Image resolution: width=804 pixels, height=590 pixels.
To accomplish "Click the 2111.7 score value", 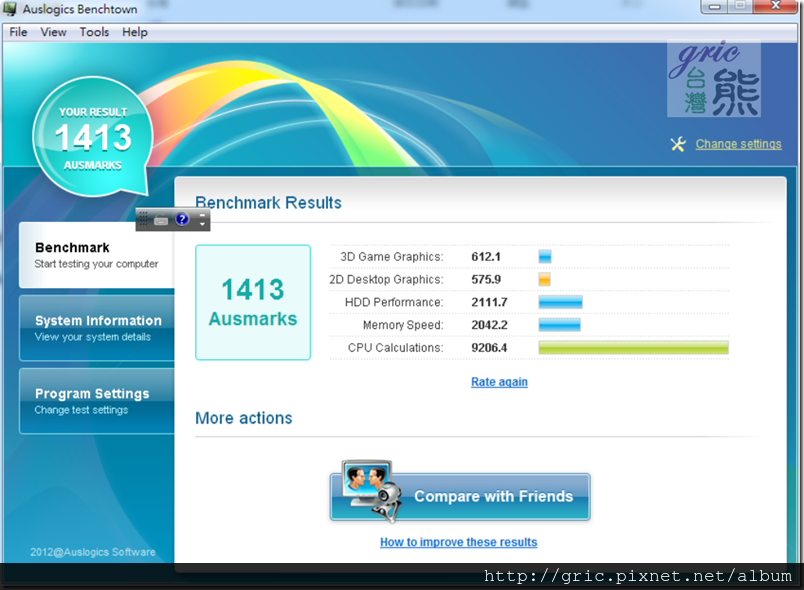I will click(489, 302).
